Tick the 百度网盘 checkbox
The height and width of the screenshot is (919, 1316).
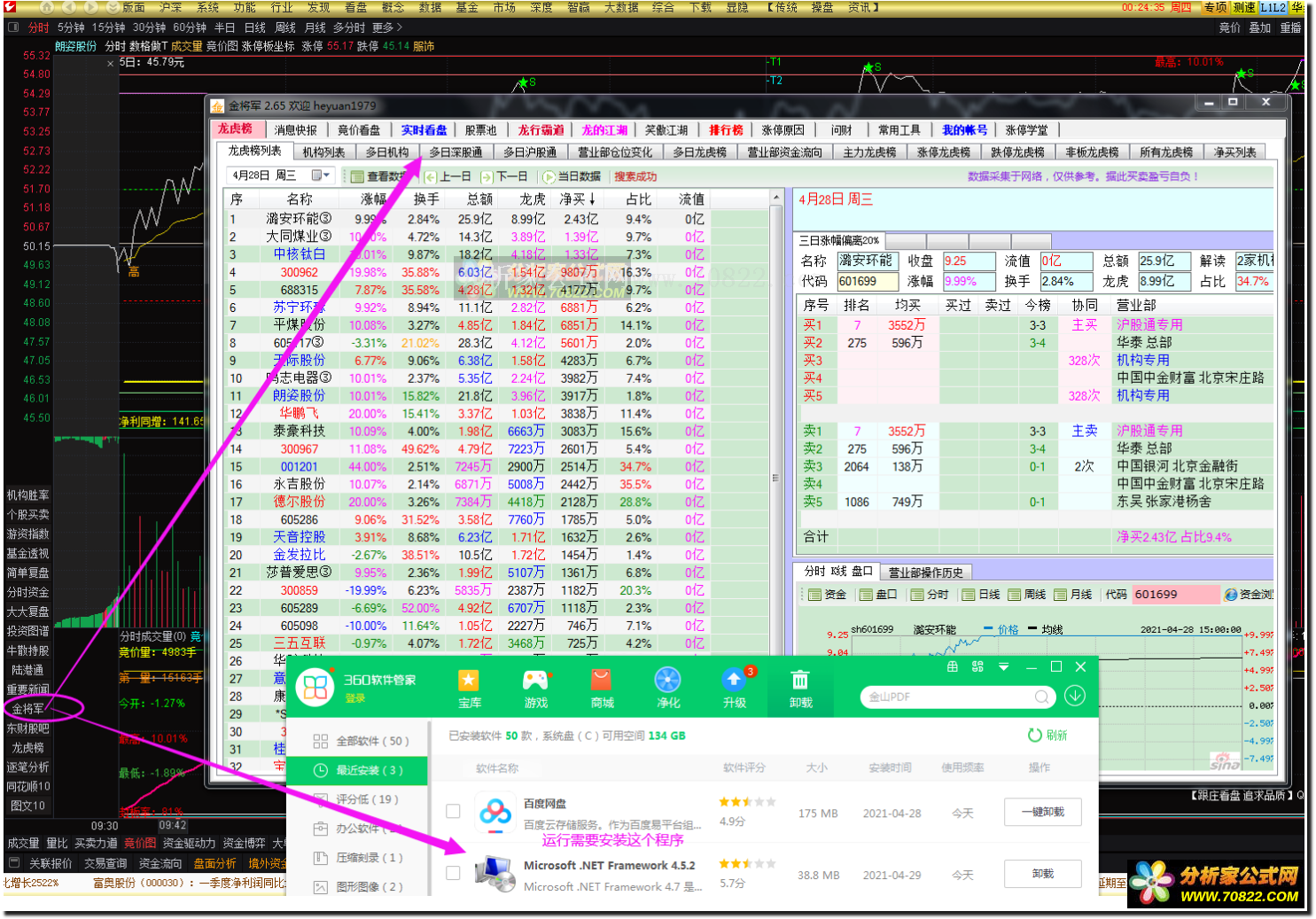pyautogui.click(x=453, y=811)
